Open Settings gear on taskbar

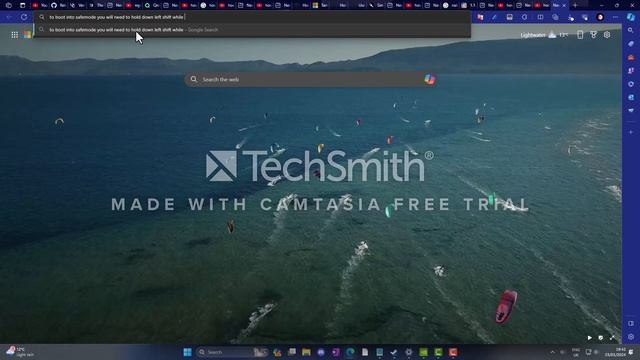click(409, 352)
